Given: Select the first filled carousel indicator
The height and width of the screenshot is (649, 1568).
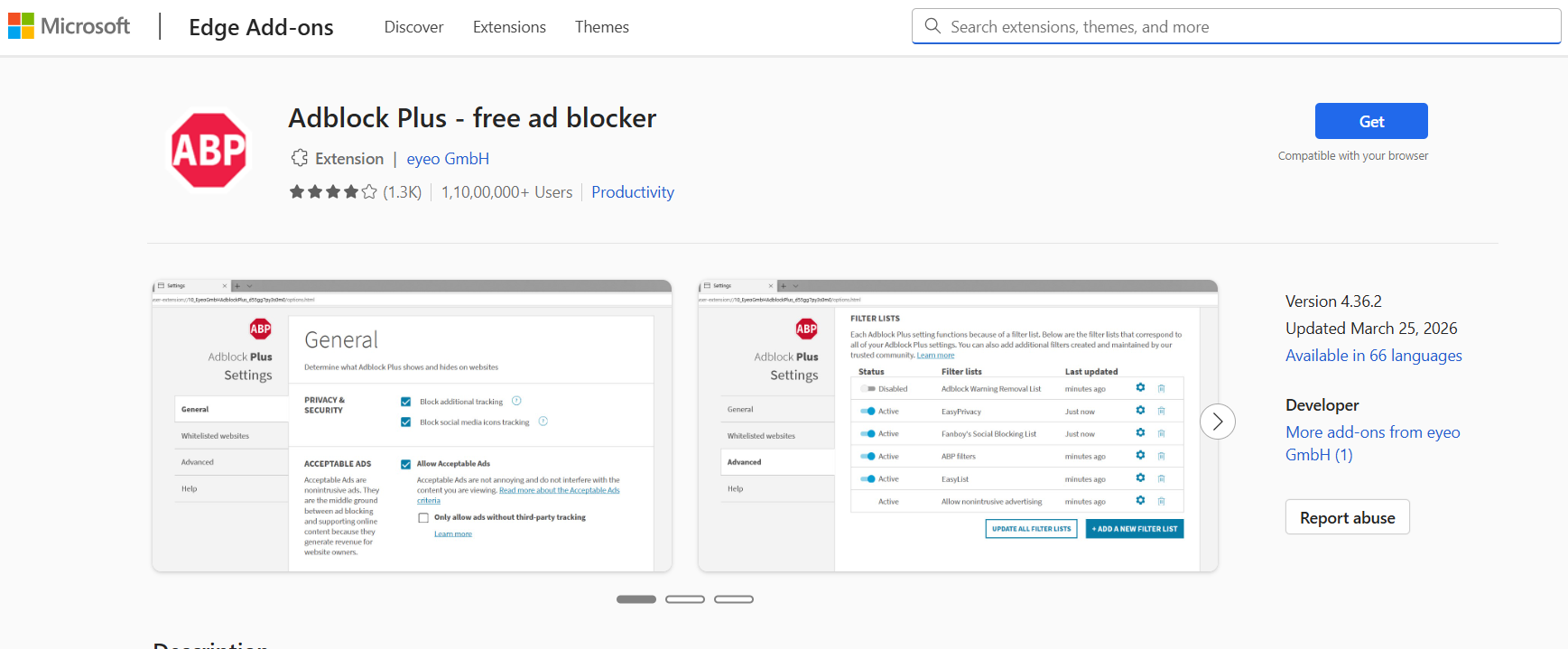Looking at the screenshot, I should point(636,599).
